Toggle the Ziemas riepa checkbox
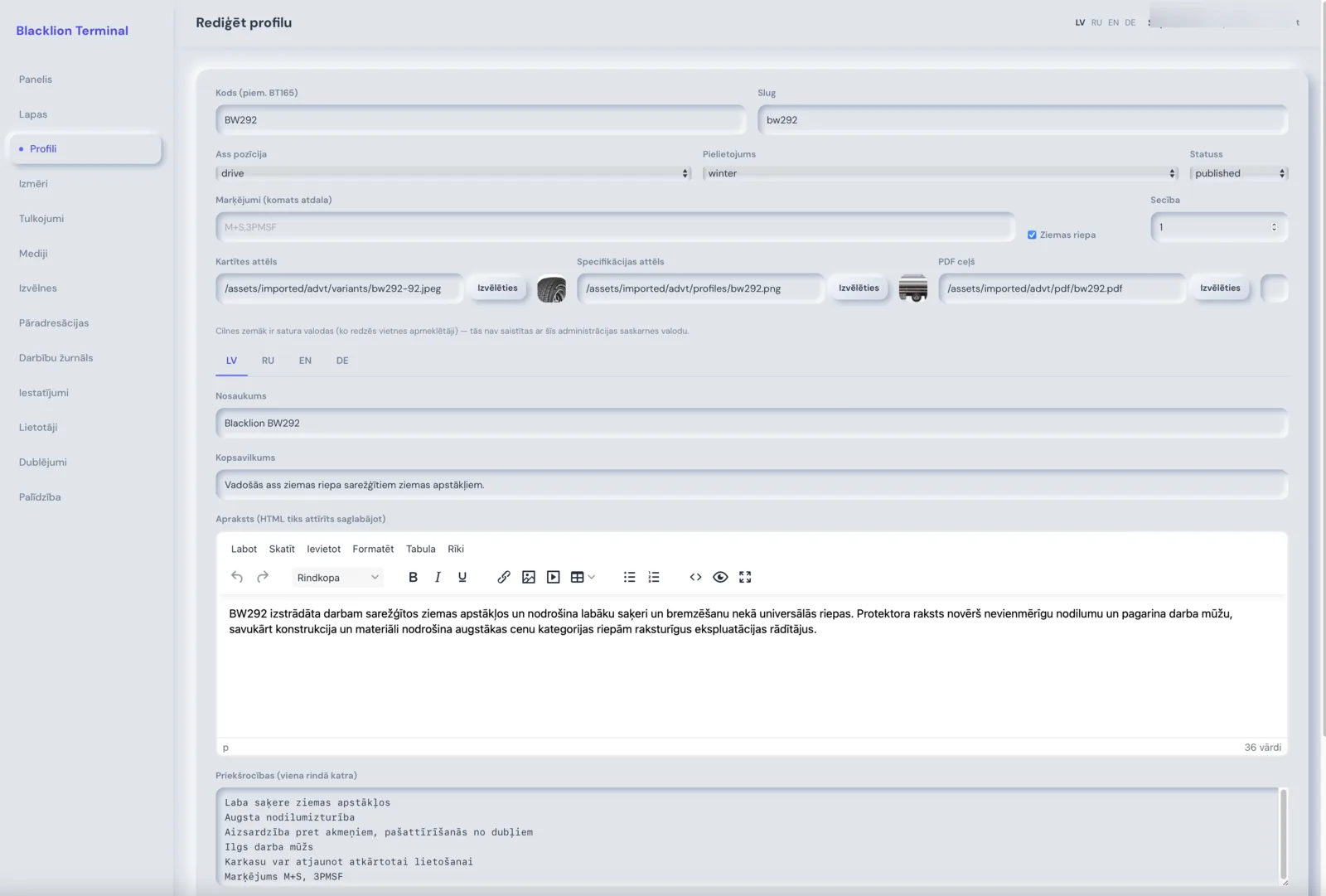 pos(1032,235)
